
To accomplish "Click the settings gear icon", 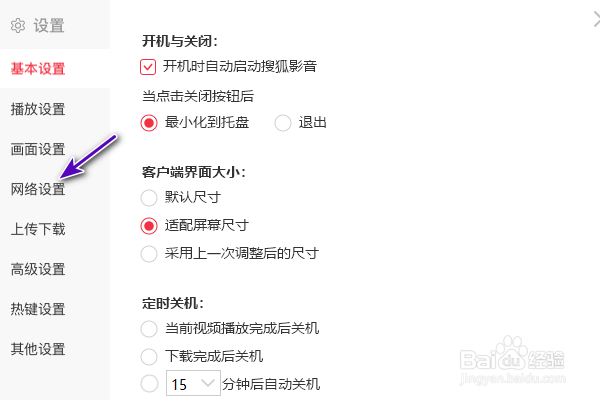I will click(x=18, y=26).
